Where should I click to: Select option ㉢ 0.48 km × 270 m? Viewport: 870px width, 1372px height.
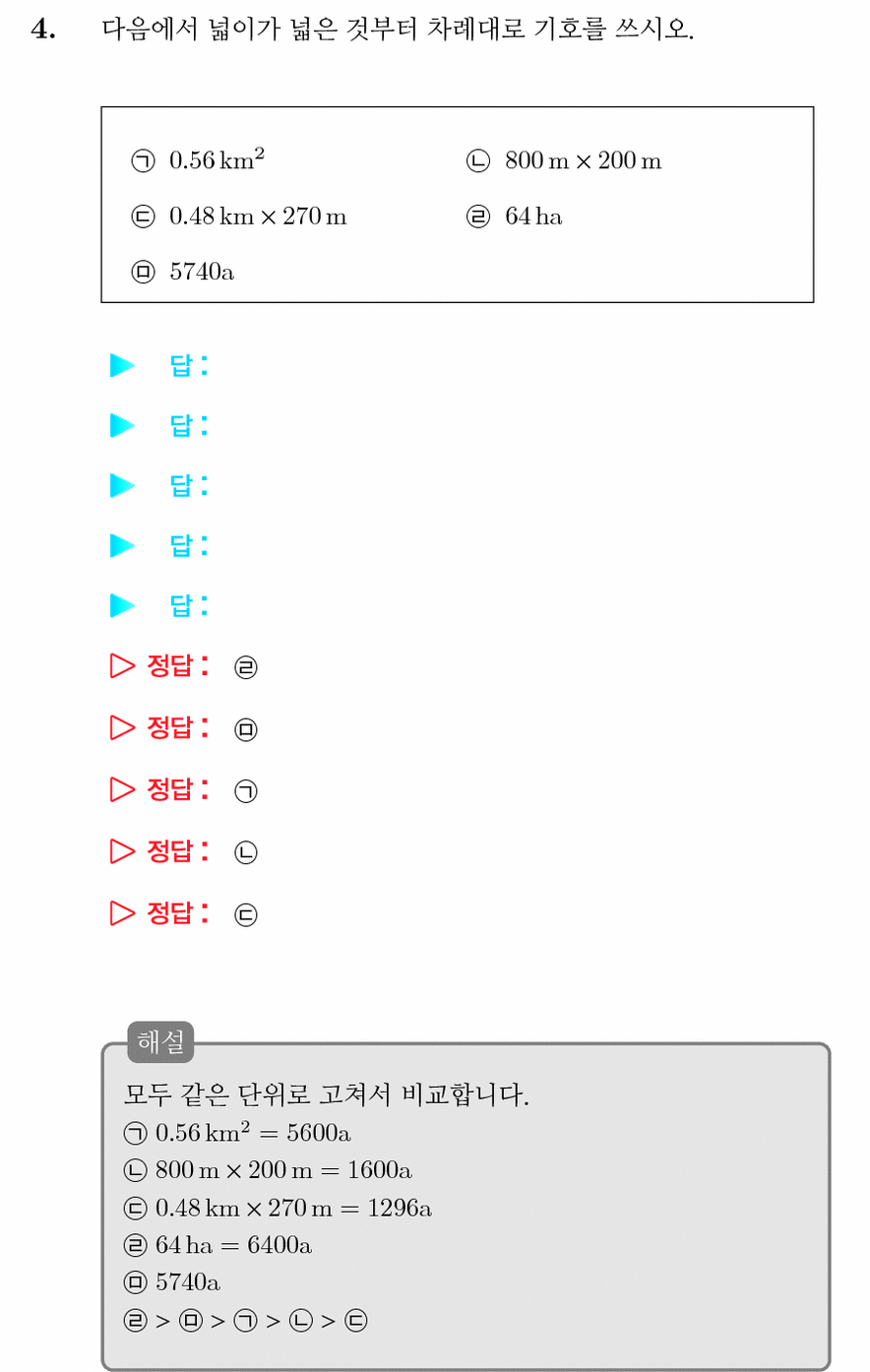click(x=239, y=217)
